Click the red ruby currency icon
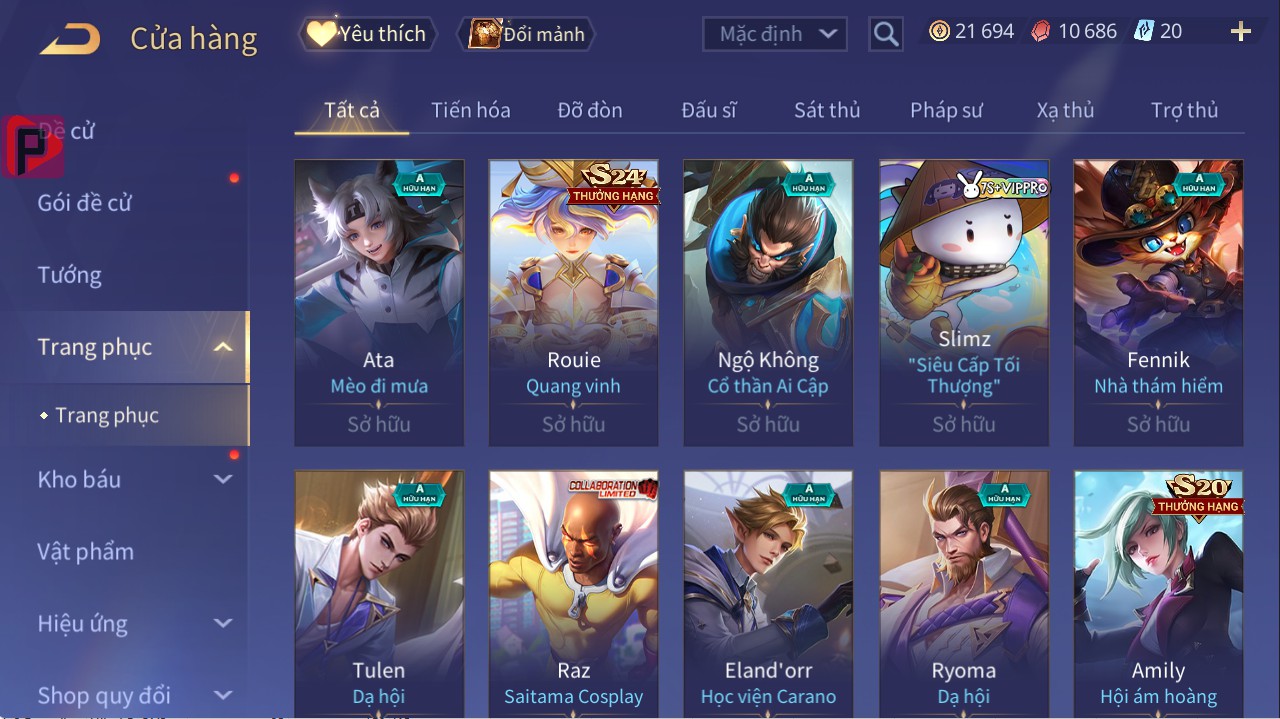 click(1041, 32)
